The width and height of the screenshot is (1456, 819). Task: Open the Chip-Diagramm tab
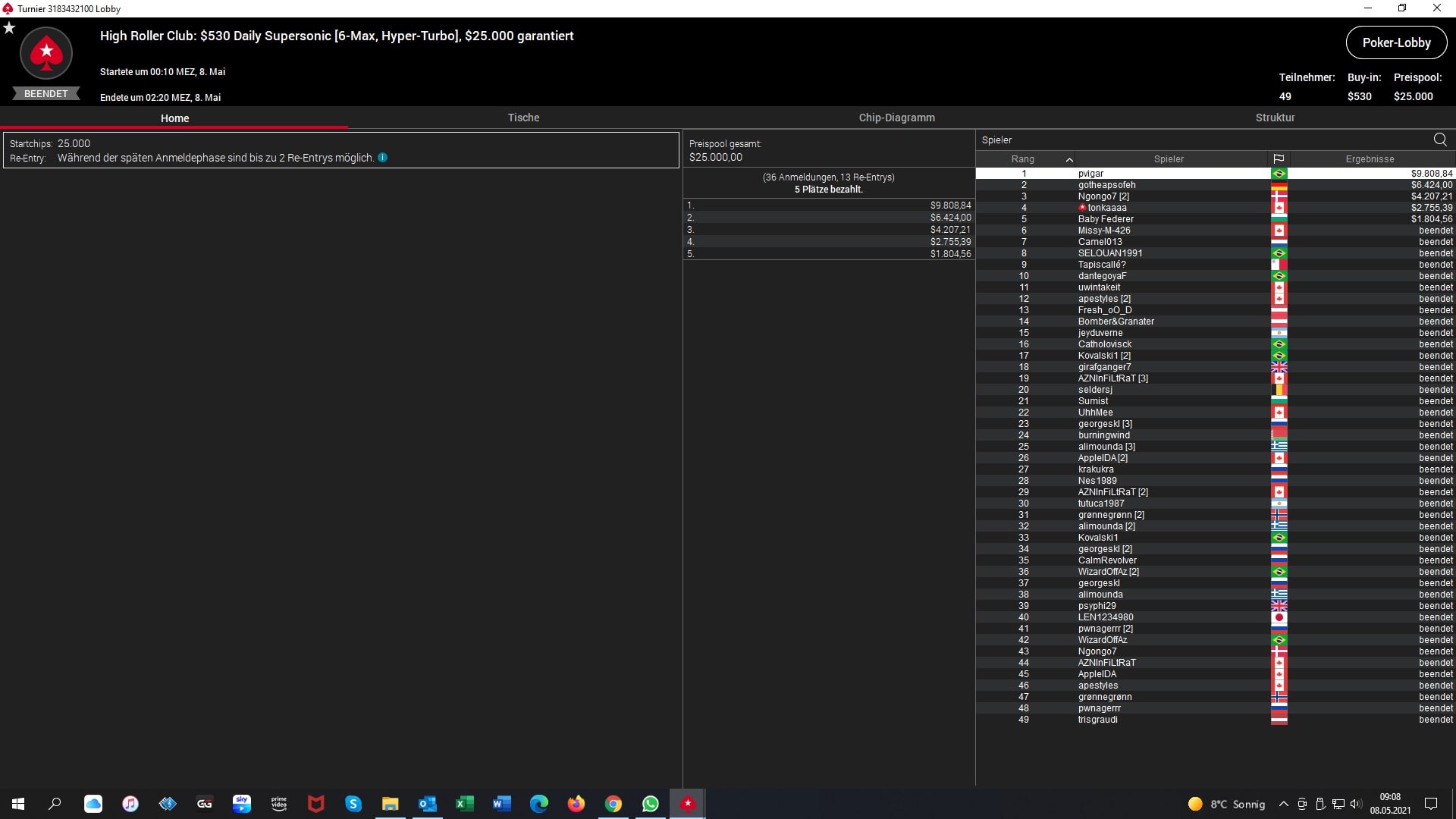(896, 118)
